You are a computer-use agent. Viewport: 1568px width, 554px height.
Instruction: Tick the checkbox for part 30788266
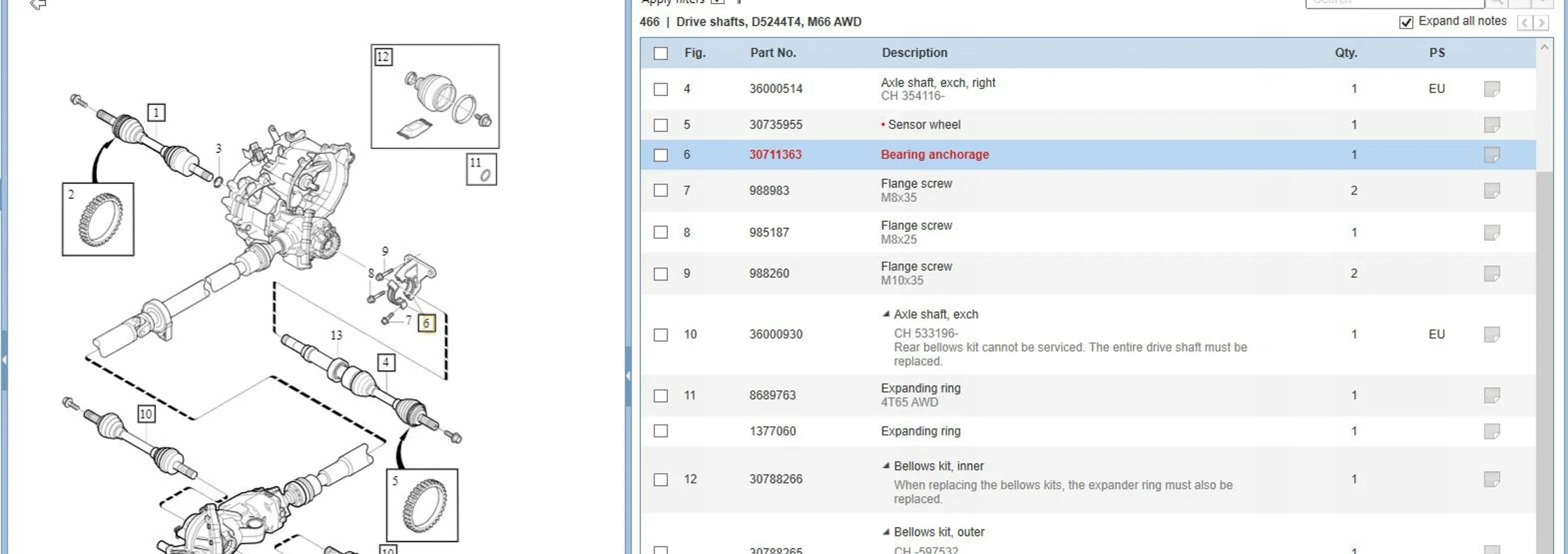tap(660, 480)
